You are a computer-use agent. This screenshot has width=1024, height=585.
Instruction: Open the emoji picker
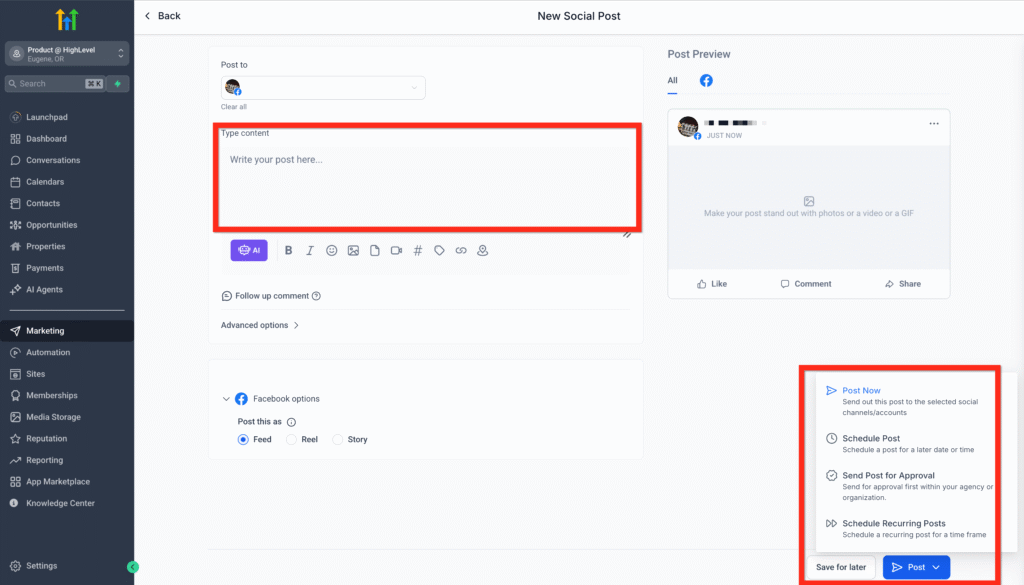332,251
